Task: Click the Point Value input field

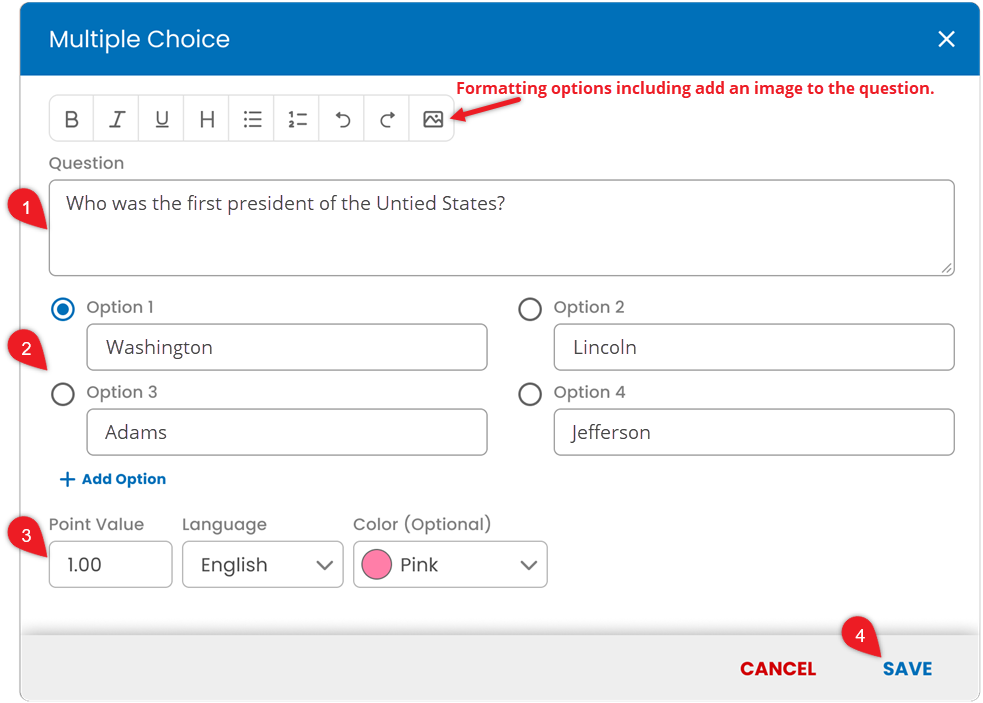Action: coord(110,564)
